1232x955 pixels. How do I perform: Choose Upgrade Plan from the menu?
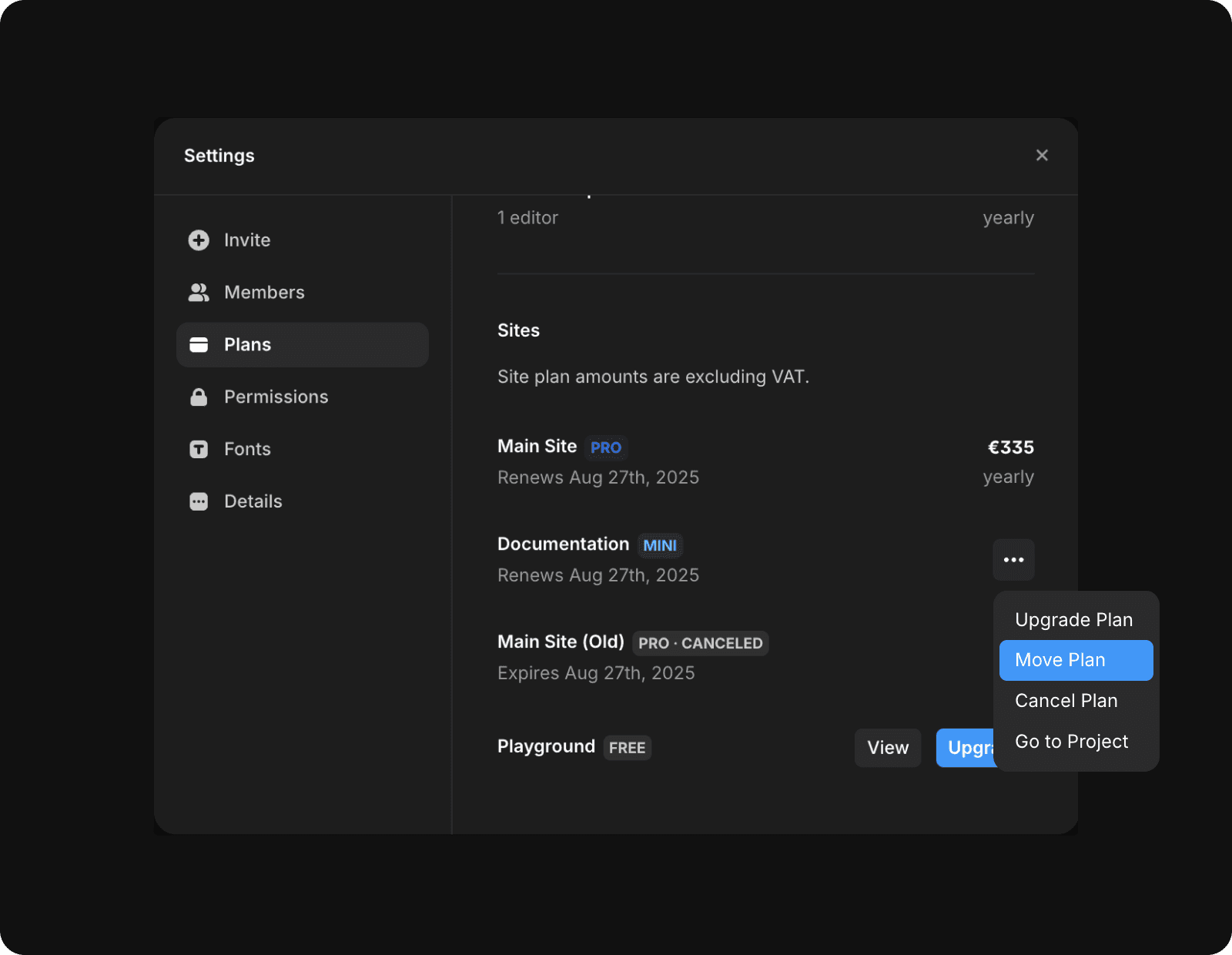click(x=1073, y=620)
